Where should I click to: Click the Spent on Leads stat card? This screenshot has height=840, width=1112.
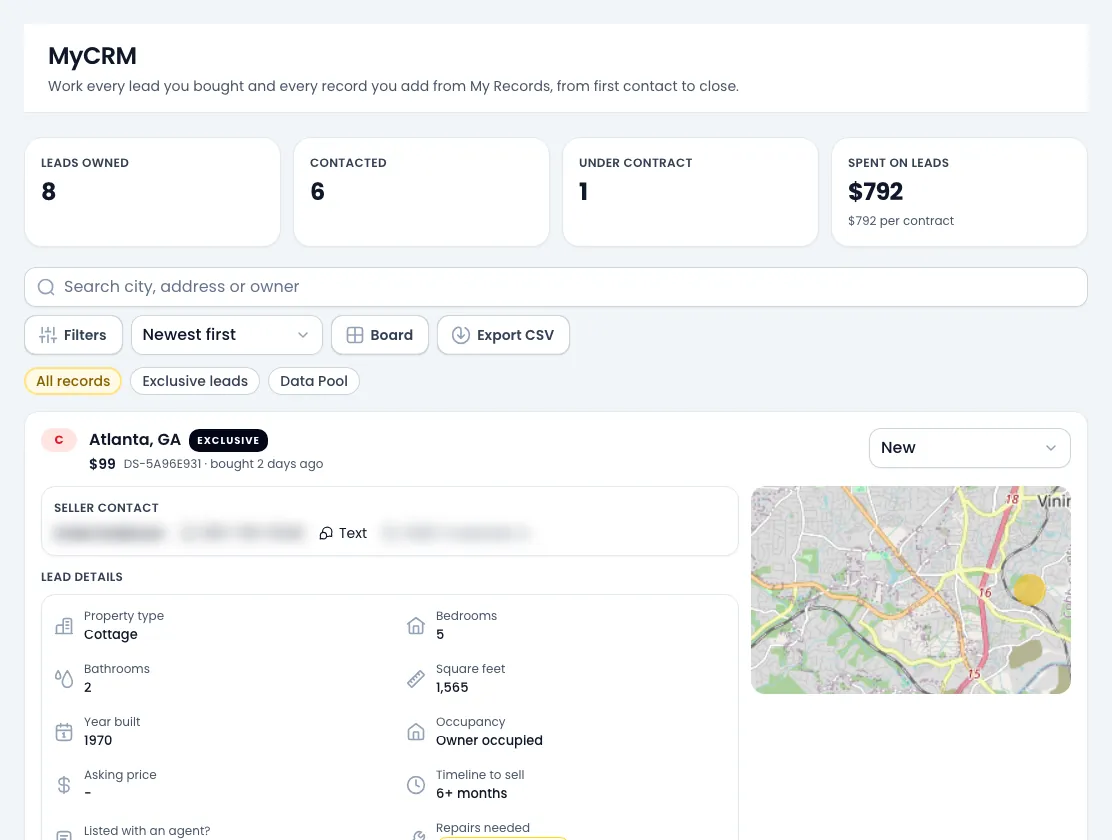pos(959,192)
